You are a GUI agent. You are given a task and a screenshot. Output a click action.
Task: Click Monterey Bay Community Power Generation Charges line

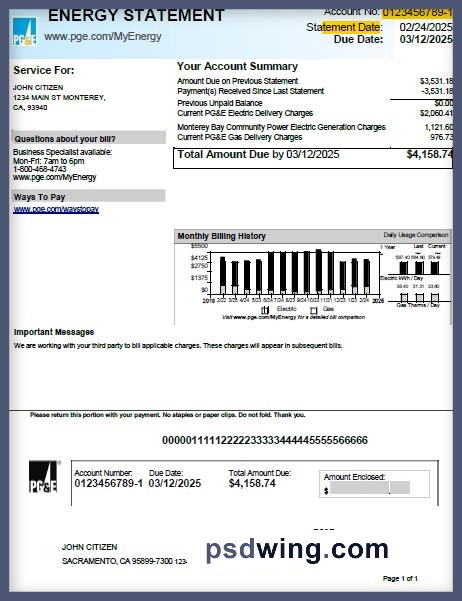click(x=281, y=127)
